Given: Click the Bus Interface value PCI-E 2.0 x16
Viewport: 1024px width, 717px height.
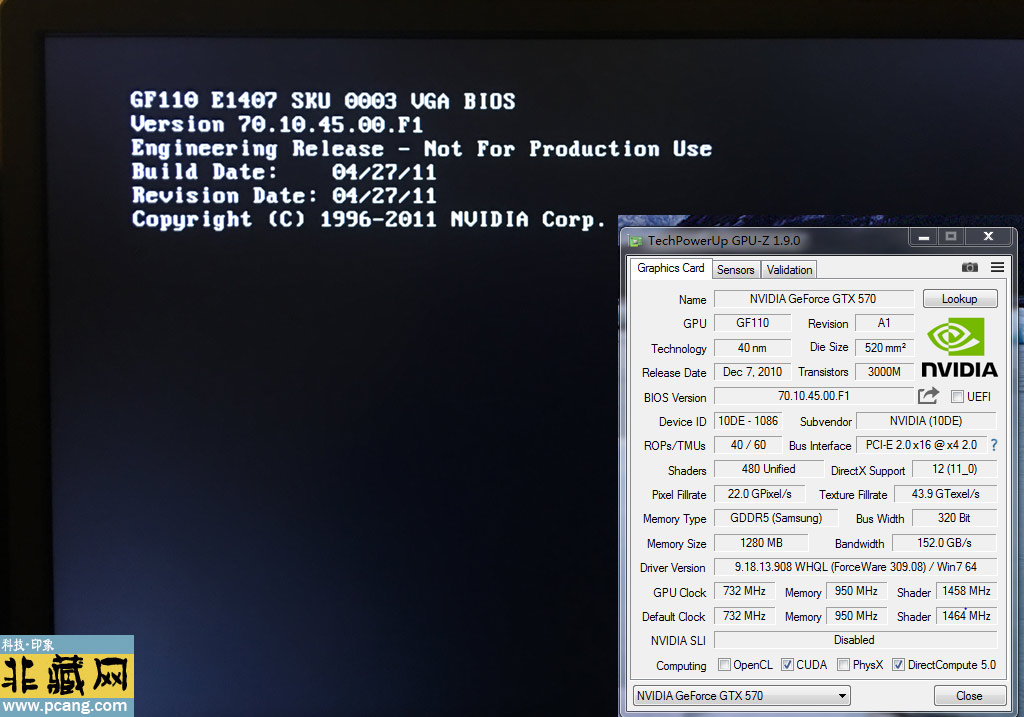Looking at the screenshot, I should (x=921, y=445).
